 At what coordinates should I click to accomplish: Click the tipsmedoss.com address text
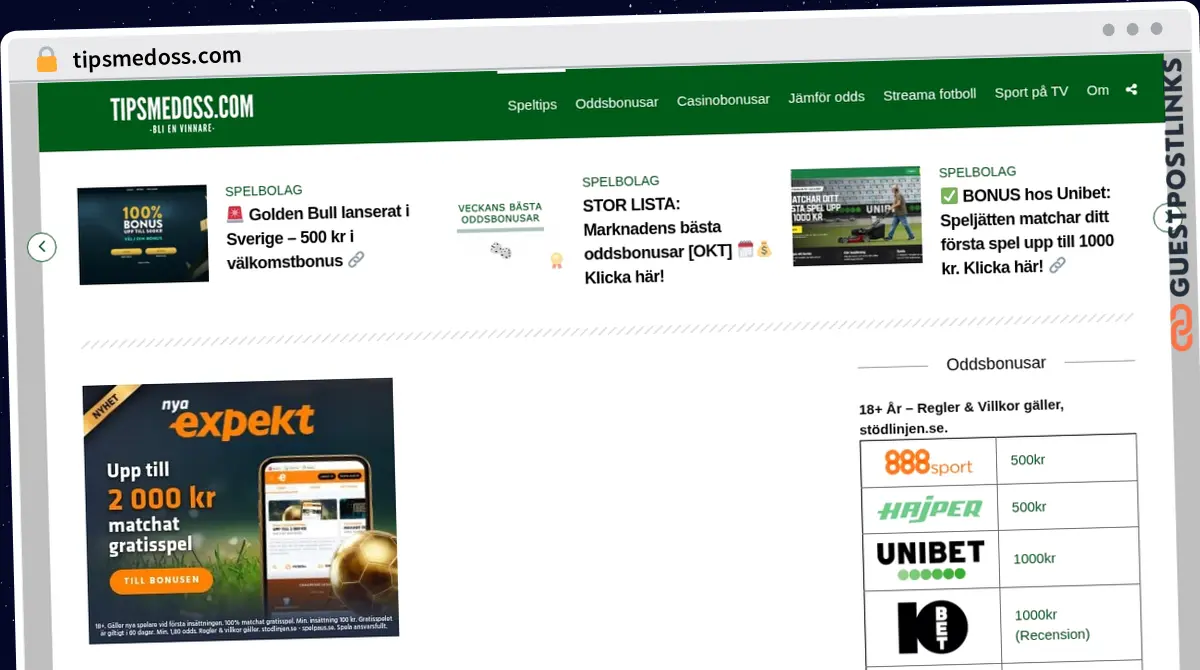coord(157,57)
